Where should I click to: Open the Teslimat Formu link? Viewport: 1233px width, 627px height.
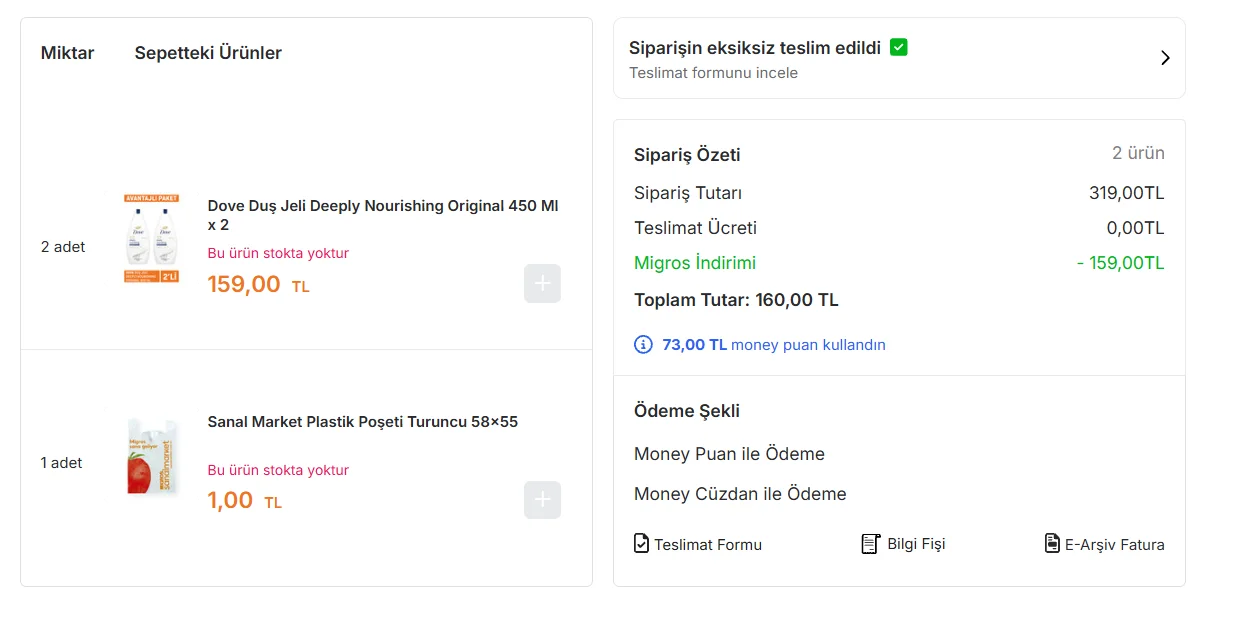698,544
